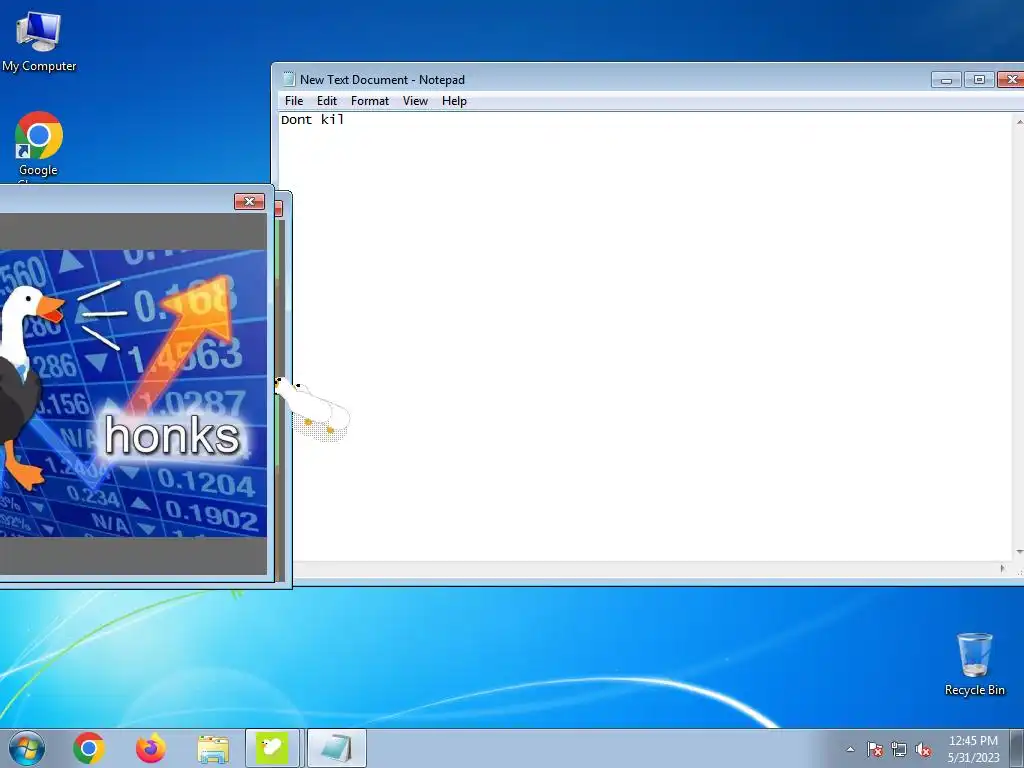Click the Notepad vertical scrollbar up arrow
This screenshot has height=768, width=1024.
(x=1019, y=121)
